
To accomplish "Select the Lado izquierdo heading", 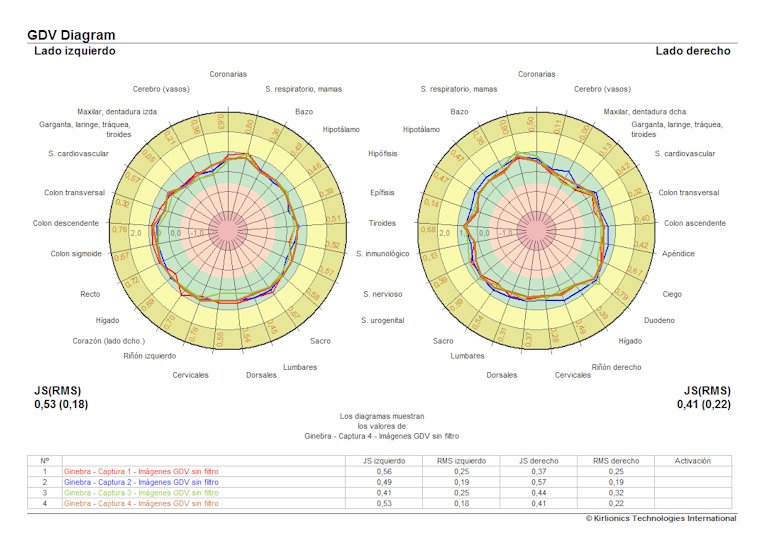I will 75,50.
